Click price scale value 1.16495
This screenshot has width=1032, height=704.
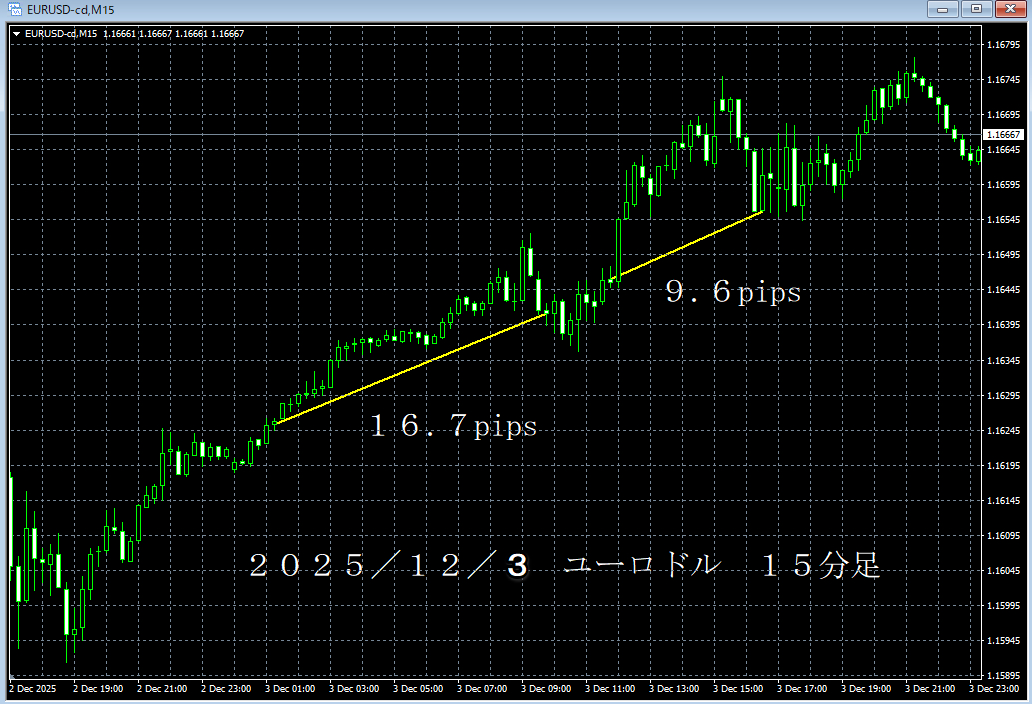pos(1003,255)
